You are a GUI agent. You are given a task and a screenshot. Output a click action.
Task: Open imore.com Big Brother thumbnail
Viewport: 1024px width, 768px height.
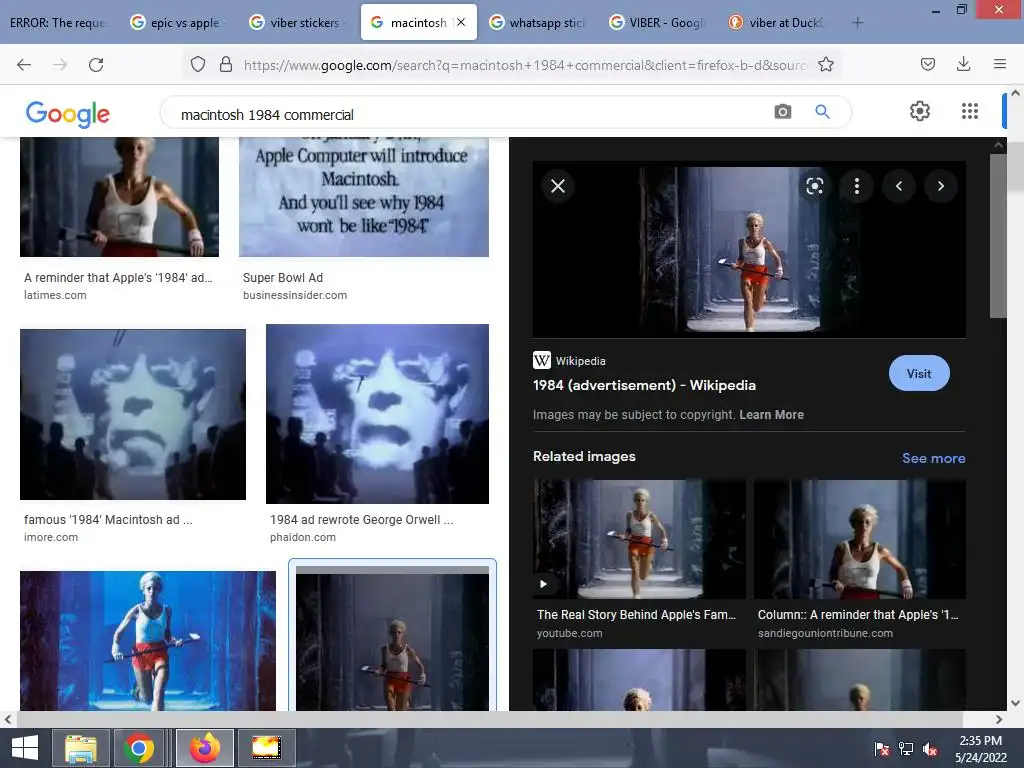pos(133,415)
